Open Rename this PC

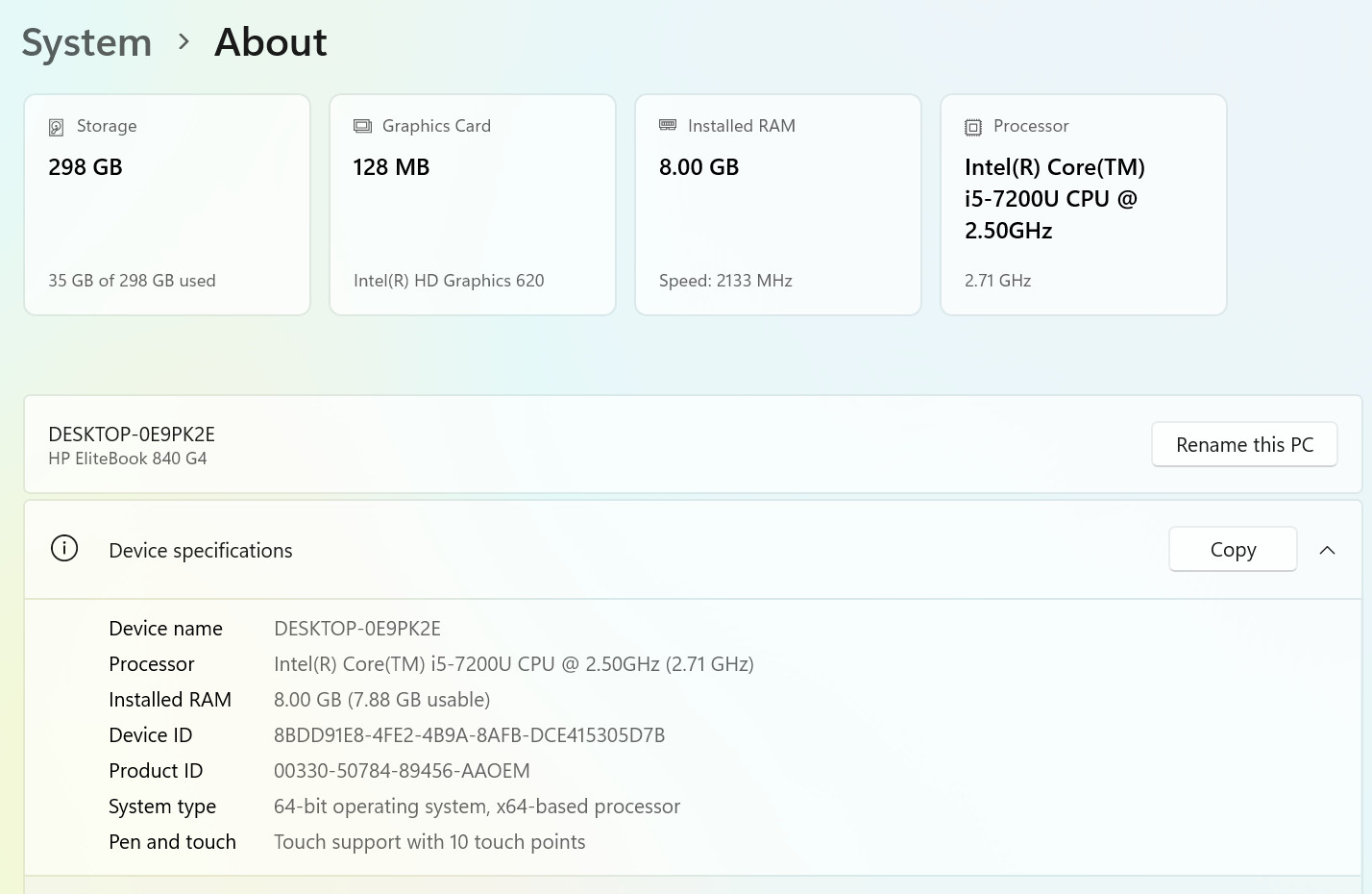point(1244,444)
